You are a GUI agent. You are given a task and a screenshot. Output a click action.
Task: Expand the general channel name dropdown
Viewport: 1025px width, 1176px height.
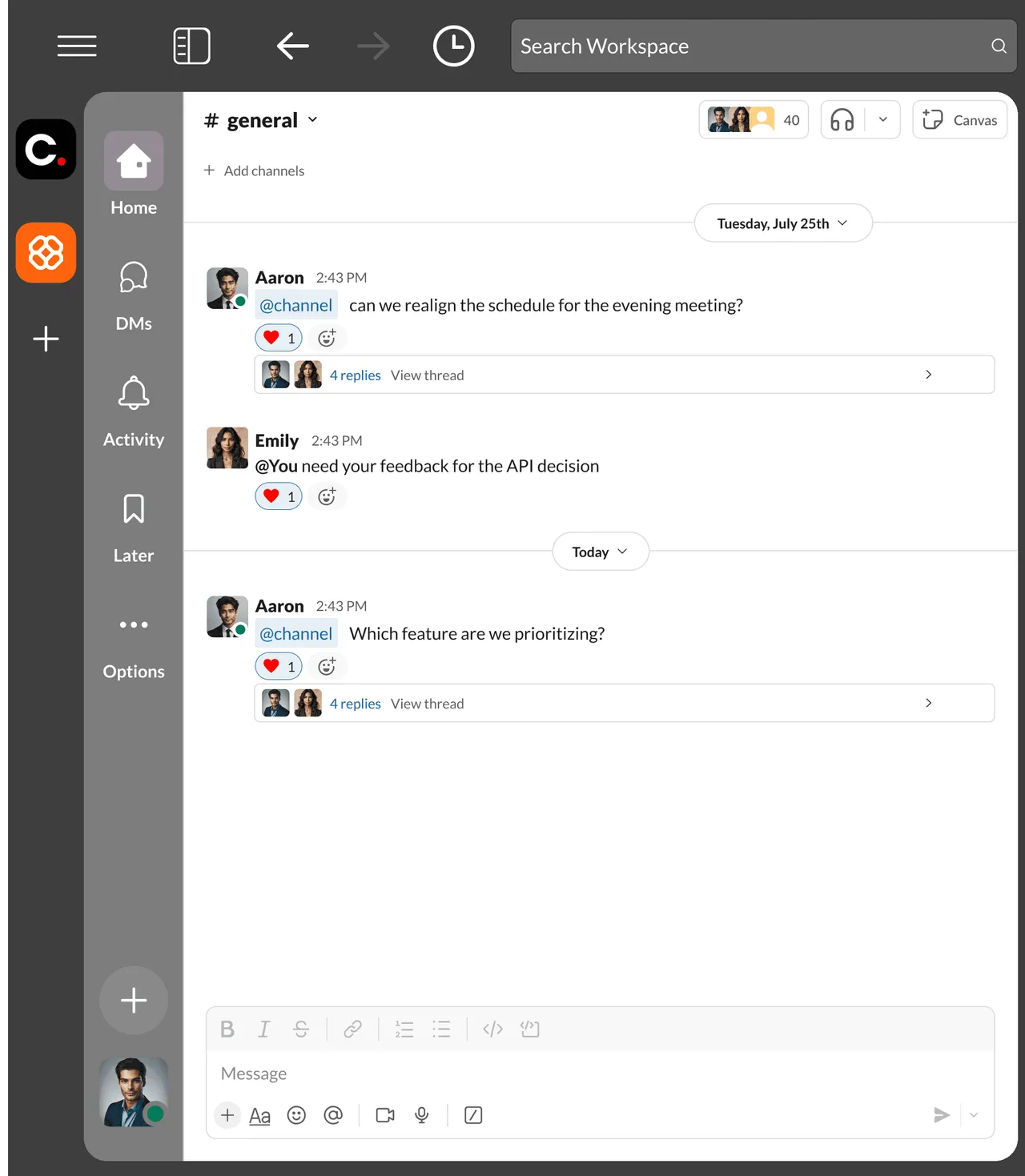(x=262, y=120)
